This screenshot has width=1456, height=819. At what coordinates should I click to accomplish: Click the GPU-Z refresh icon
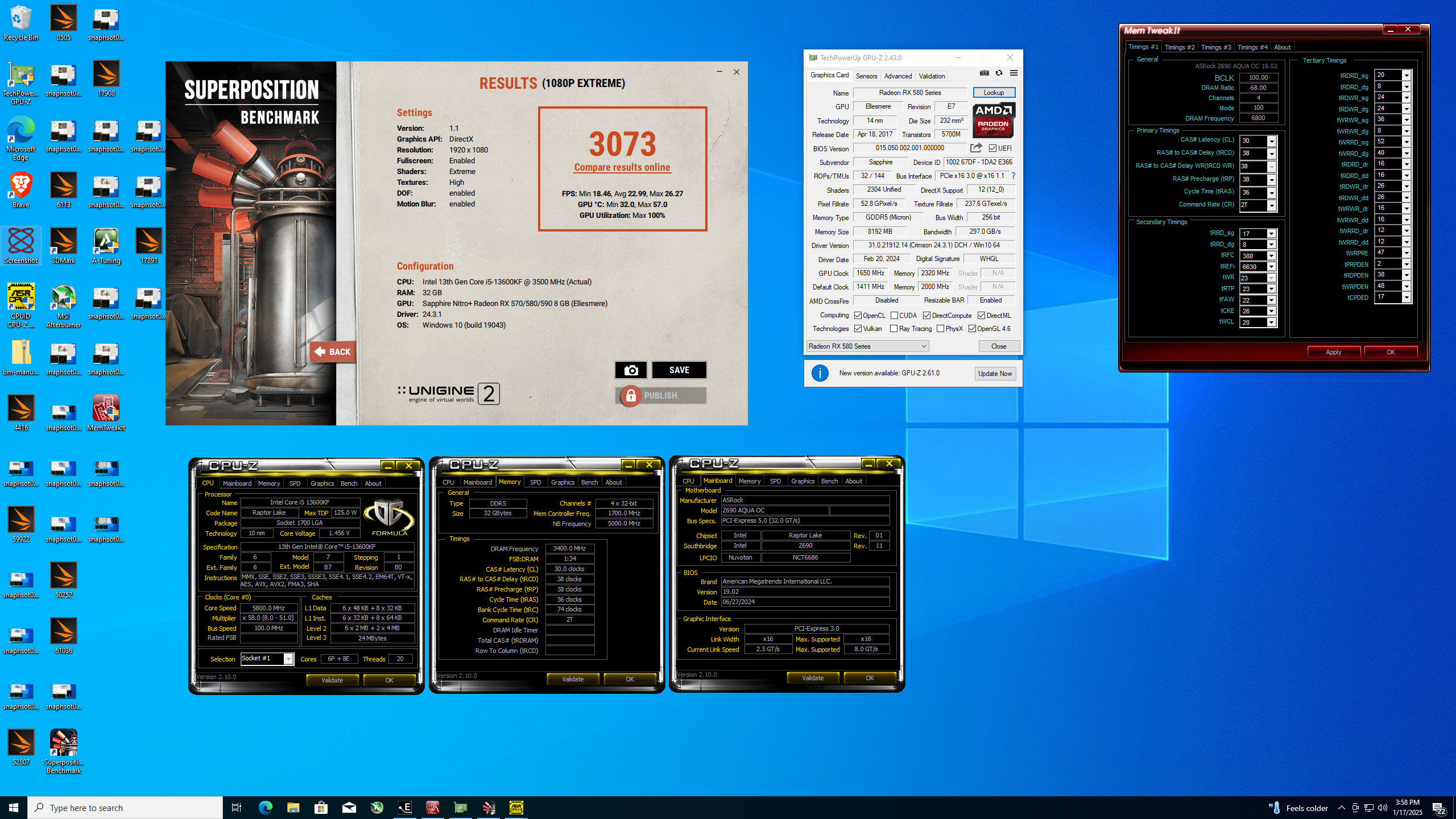999,73
